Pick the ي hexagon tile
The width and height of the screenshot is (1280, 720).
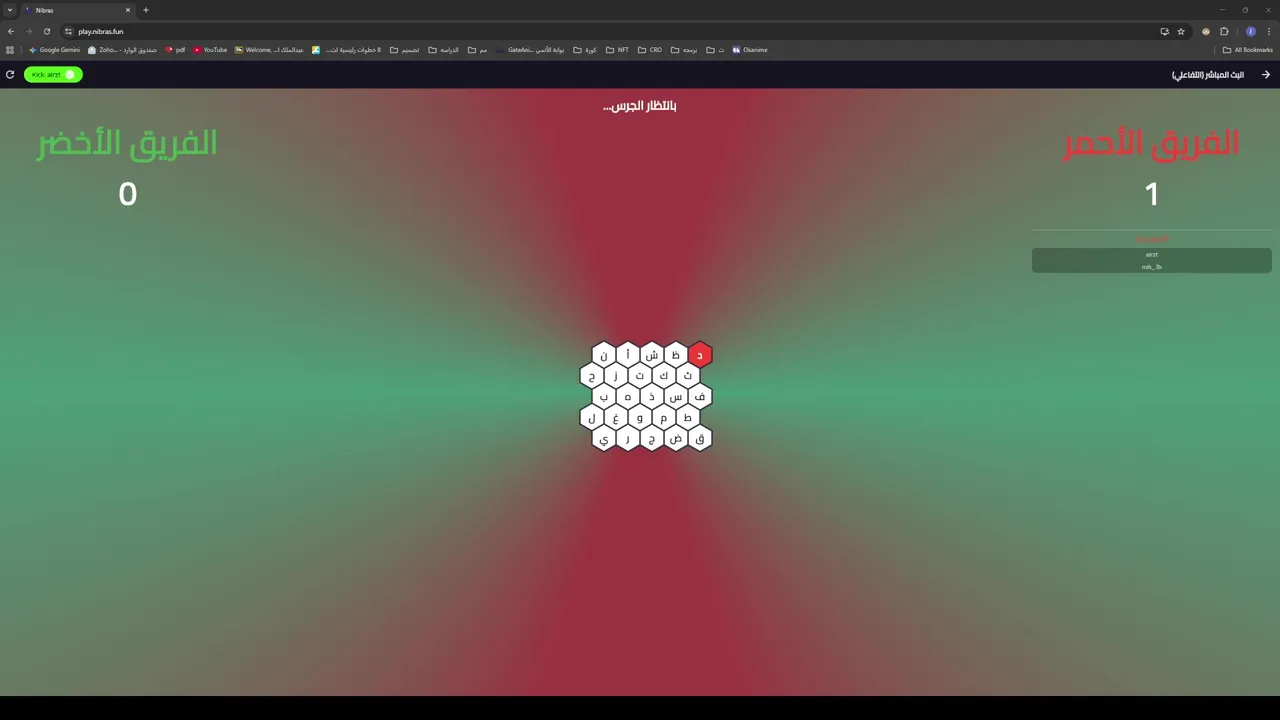(604, 439)
